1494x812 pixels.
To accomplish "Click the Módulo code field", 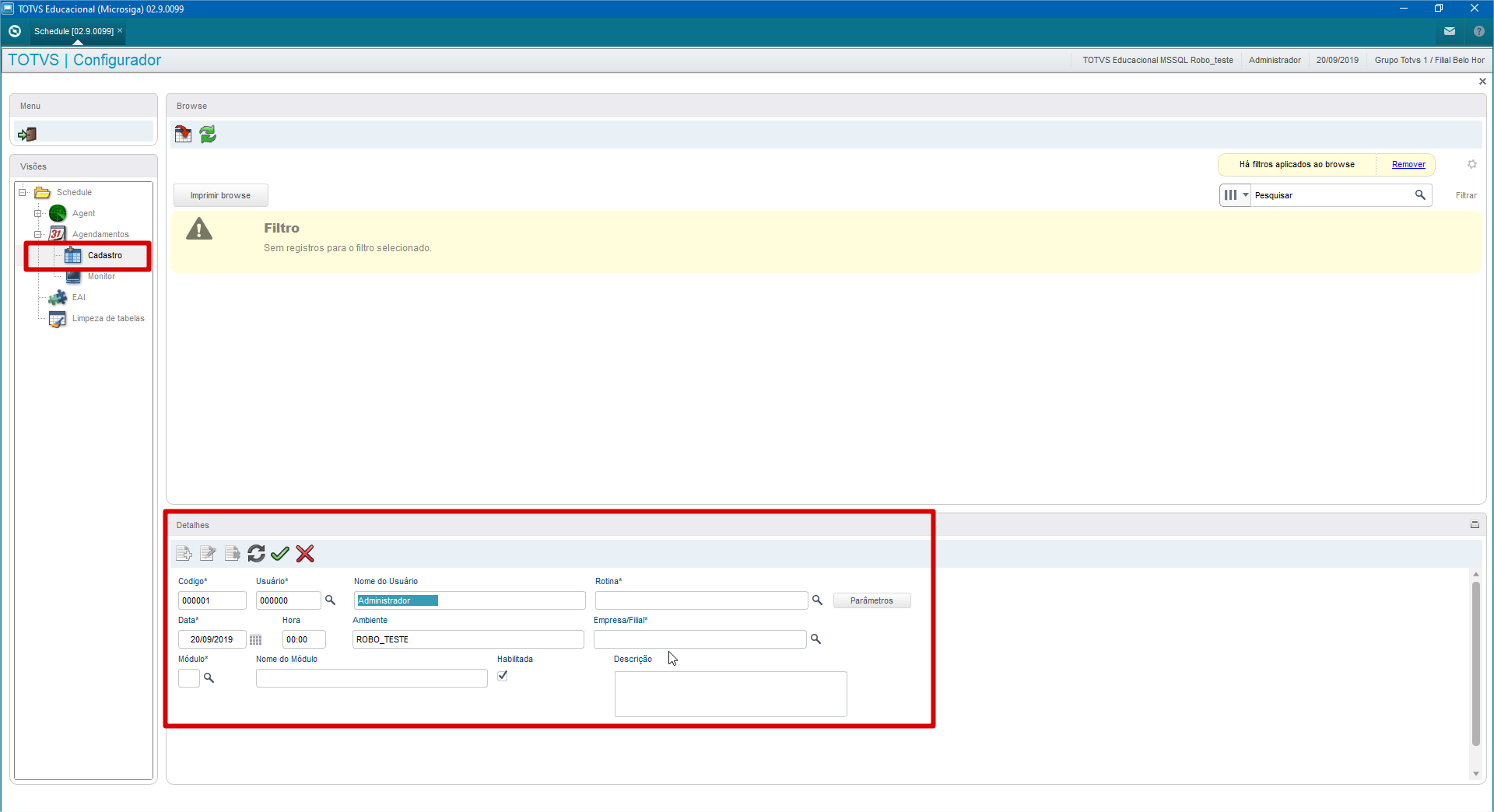I will tap(189, 678).
